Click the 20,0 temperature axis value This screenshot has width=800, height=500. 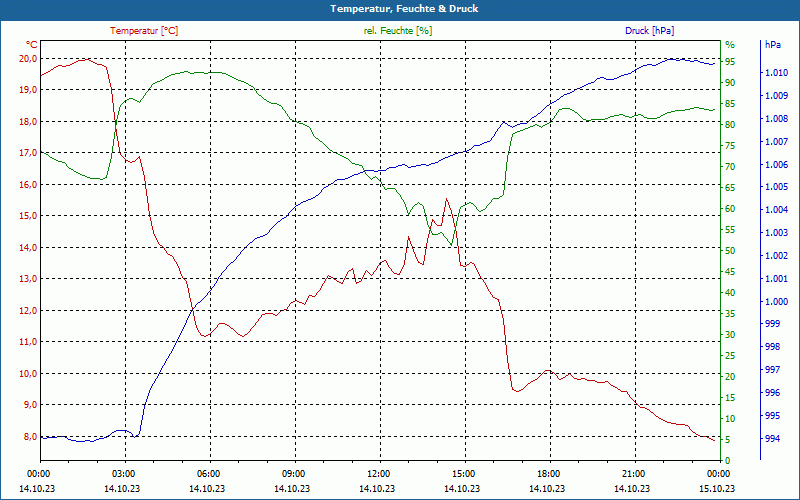[x=29, y=59]
